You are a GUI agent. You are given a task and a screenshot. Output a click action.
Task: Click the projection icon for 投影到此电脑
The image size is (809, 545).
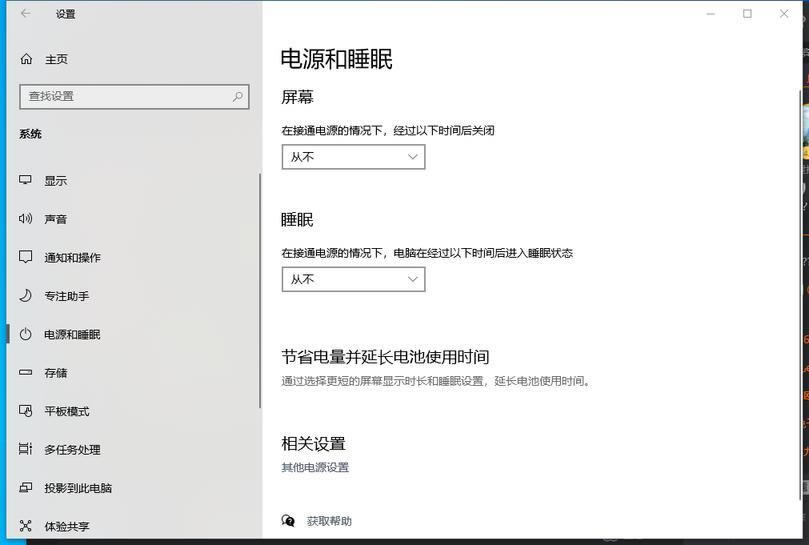[x=25, y=487]
